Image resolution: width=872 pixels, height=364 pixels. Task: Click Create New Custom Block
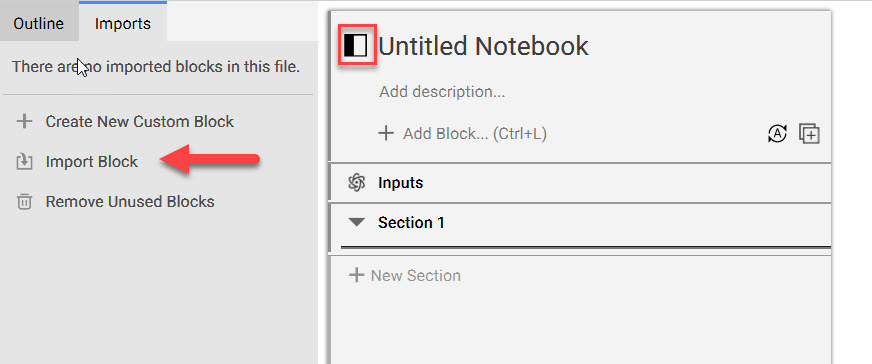pyautogui.click(x=140, y=122)
